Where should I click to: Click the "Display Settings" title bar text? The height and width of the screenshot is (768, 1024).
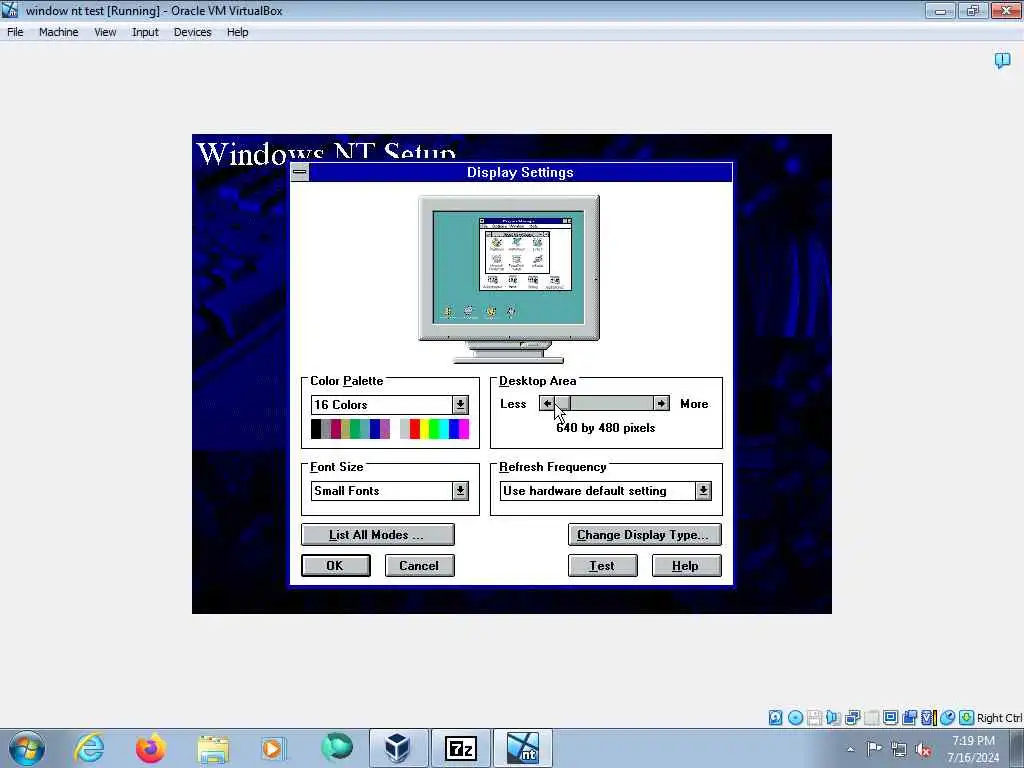(x=520, y=172)
